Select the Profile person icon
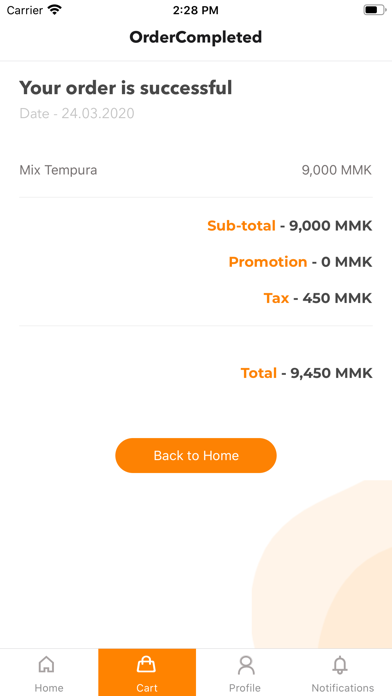 click(245, 665)
